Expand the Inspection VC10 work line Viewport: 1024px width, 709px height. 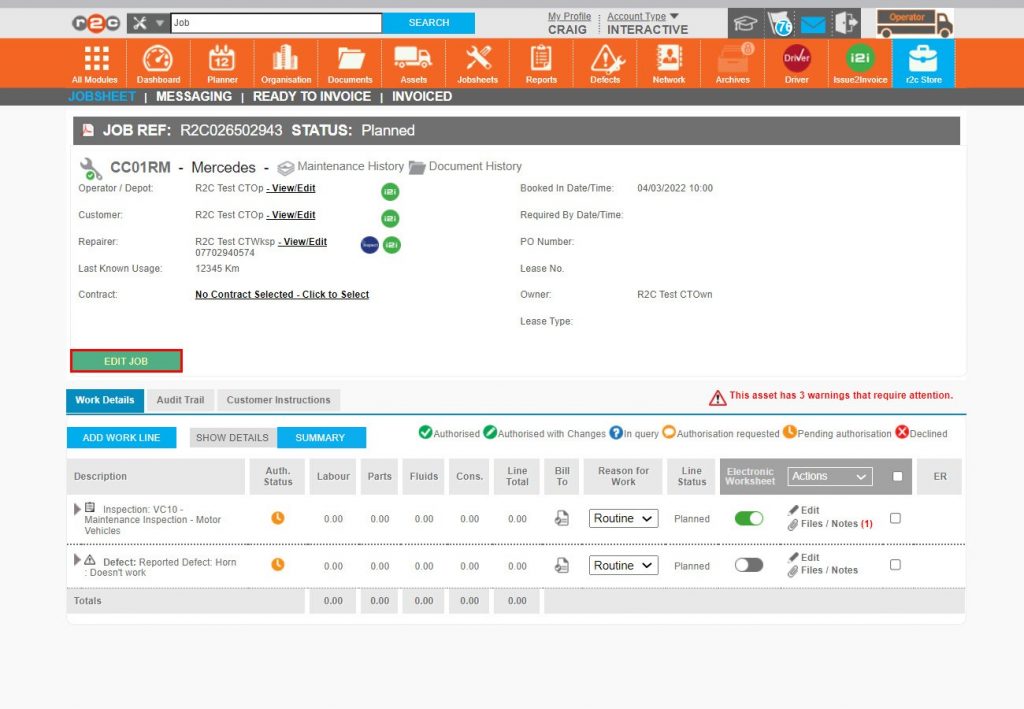[x=77, y=509]
